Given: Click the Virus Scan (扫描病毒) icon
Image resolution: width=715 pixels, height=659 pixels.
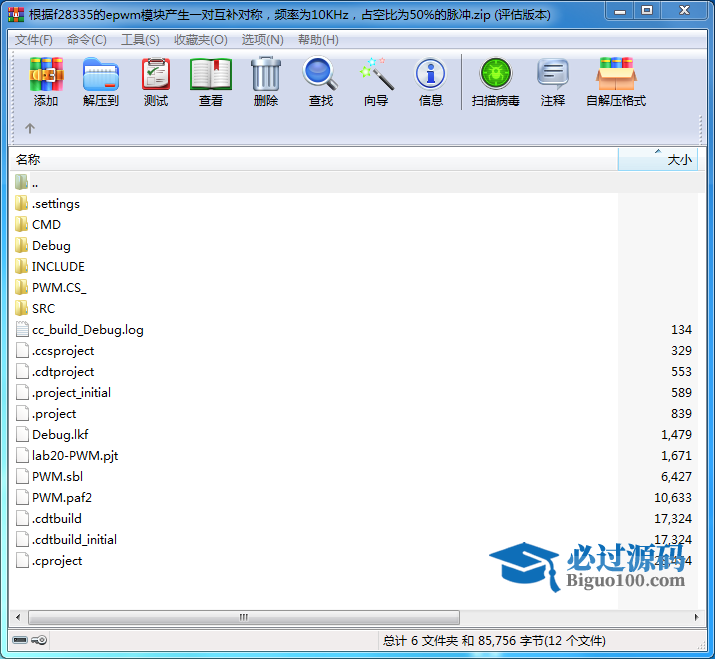Looking at the screenshot, I should click(x=495, y=82).
